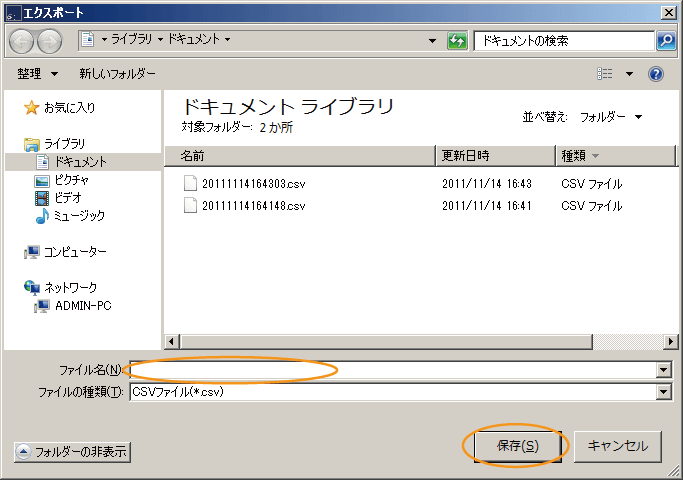Image resolution: width=683 pixels, height=480 pixels.
Task: Click the 保存(S) button
Action: 517,446
